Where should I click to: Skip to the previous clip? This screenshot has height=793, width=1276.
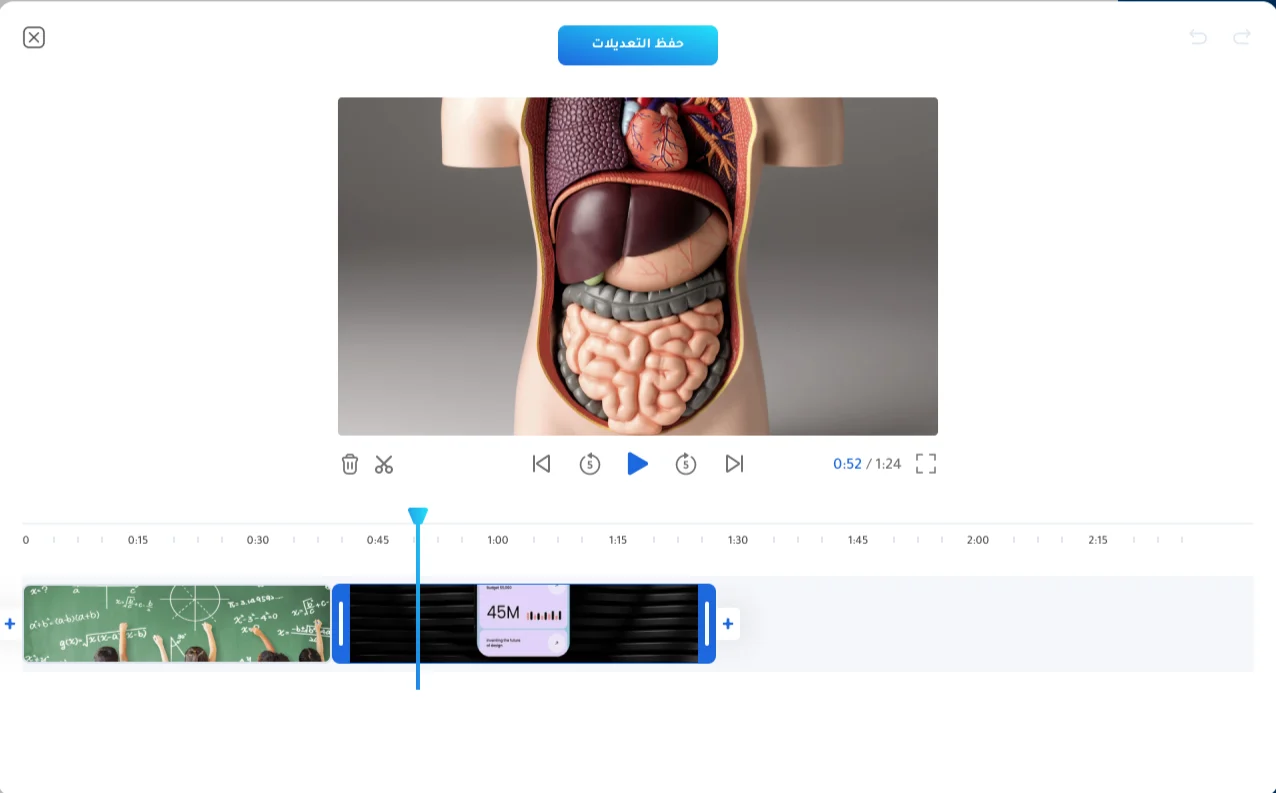(x=541, y=464)
